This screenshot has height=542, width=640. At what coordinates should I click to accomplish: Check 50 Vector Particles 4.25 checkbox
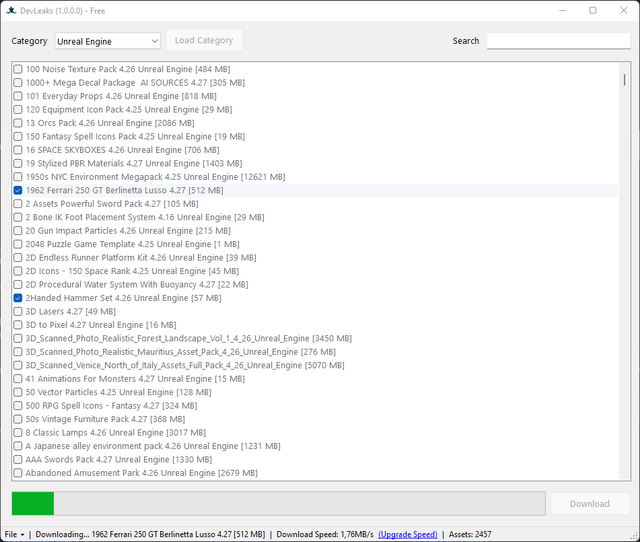[18, 392]
